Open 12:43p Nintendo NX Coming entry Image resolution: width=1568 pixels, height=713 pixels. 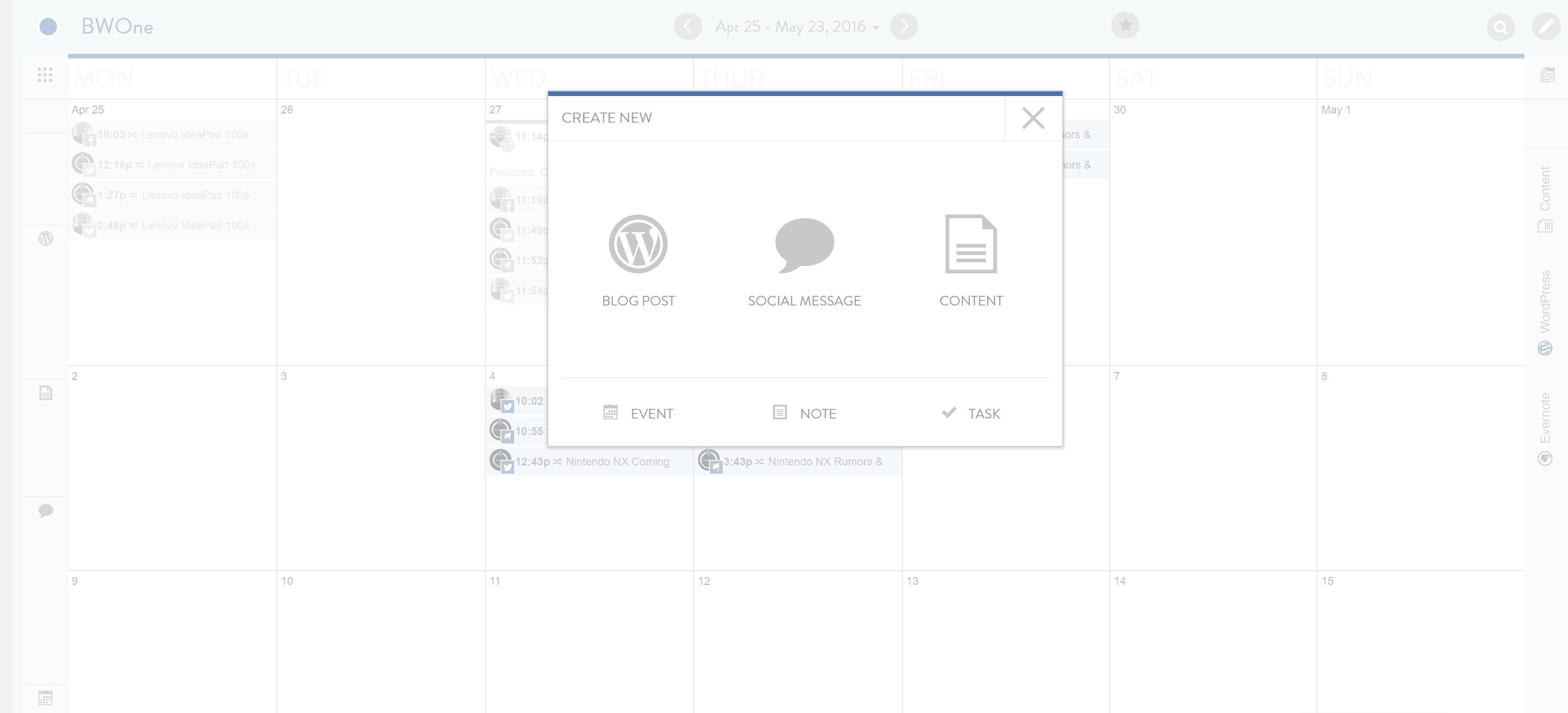(589, 462)
